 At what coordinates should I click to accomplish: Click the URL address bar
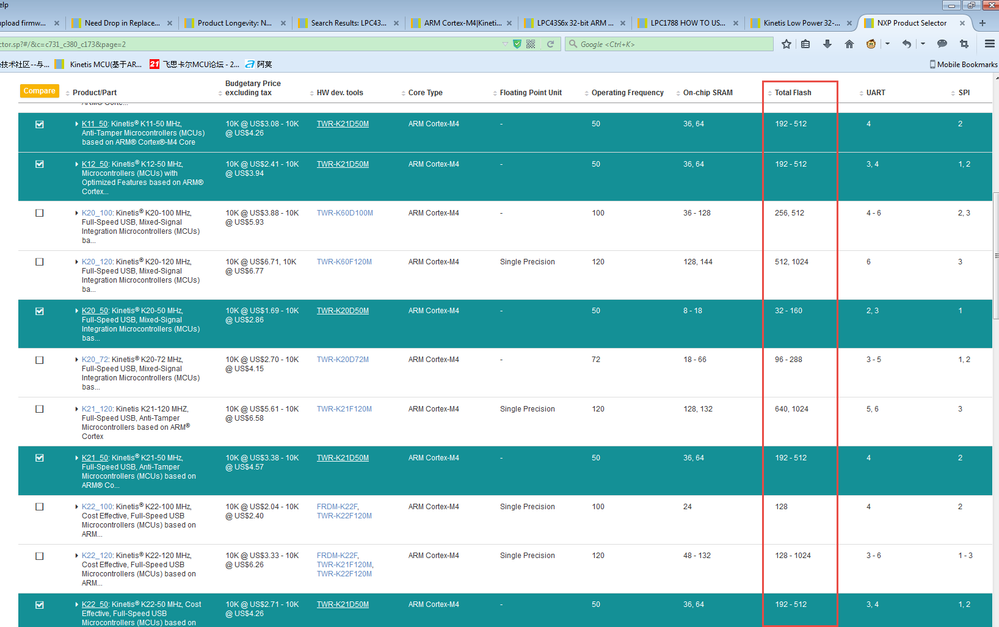click(248, 44)
